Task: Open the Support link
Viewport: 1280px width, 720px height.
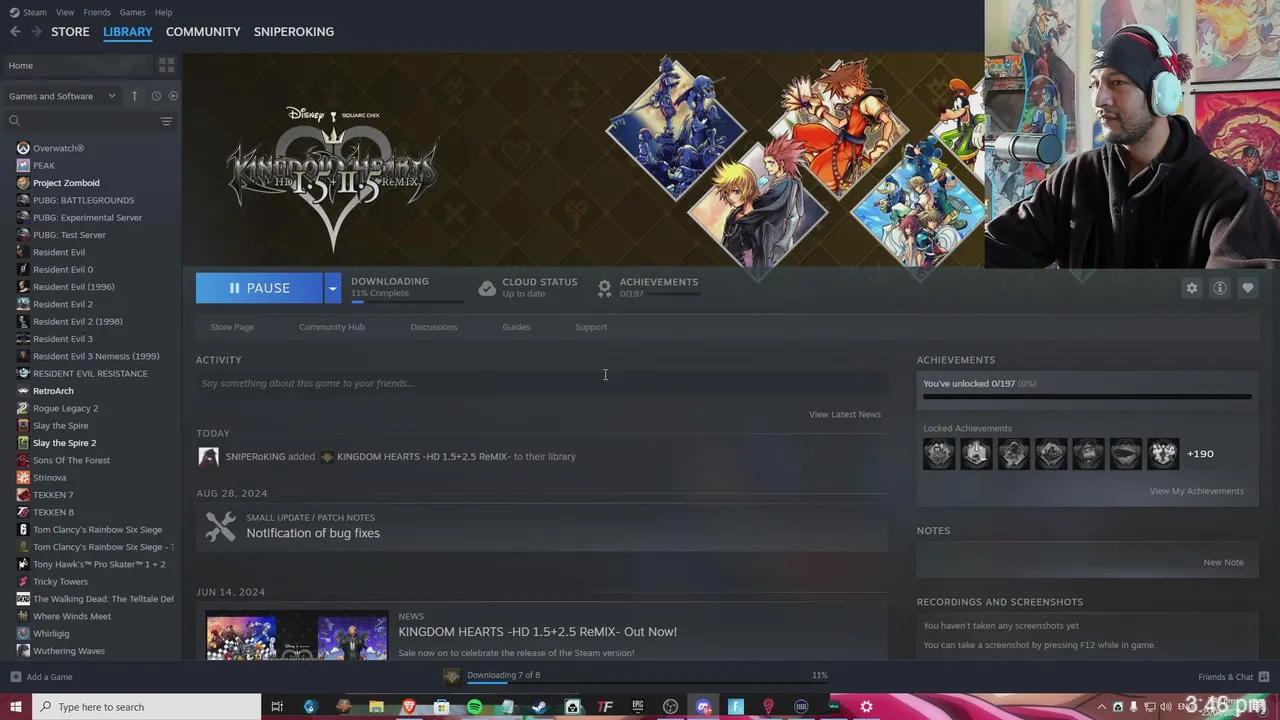Action: coord(591,327)
